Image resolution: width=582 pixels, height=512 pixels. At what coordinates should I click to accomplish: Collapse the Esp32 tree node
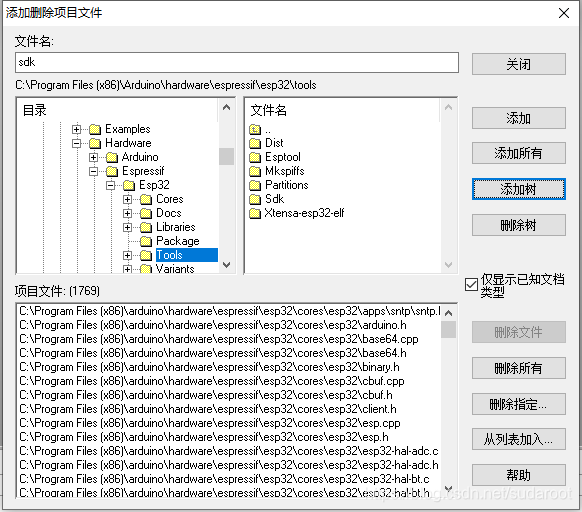click(111, 185)
